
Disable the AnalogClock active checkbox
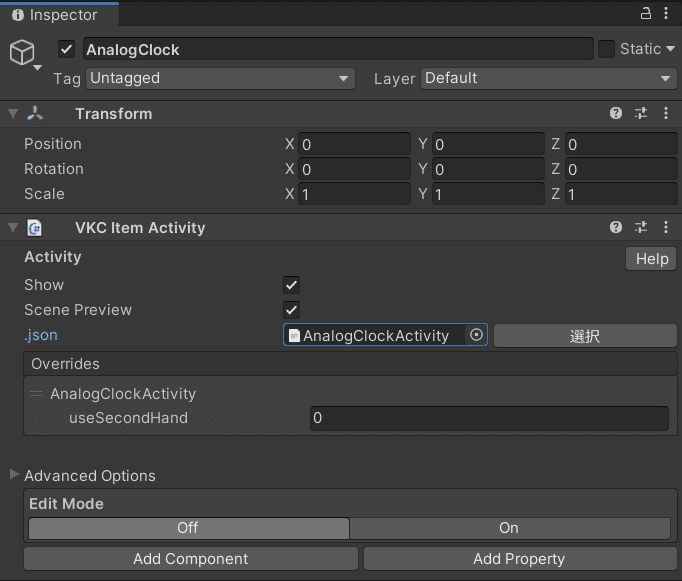(x=67, y=49)
